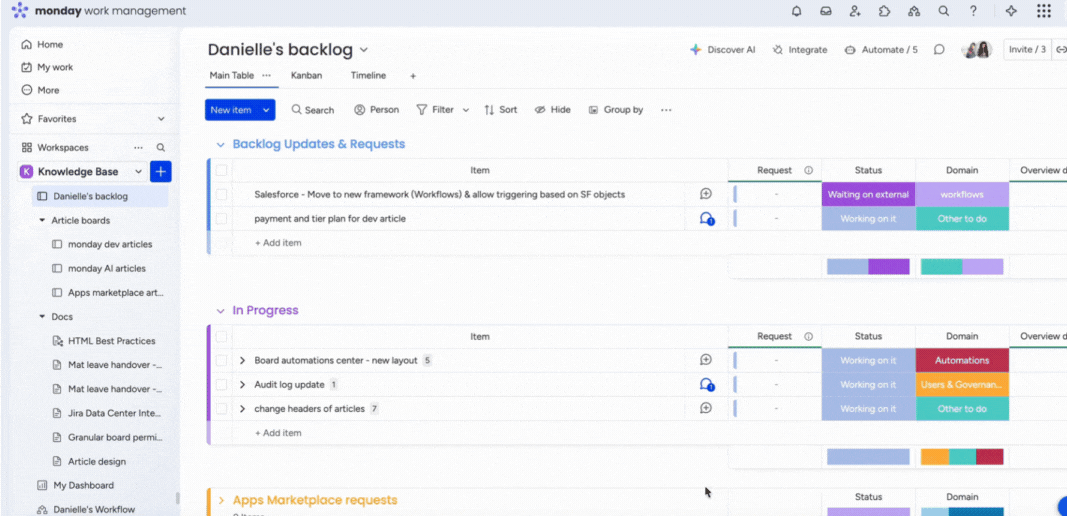Viewport: 1067px width, 516px height.
Task: Add a new board view with plus
Action: pyautogui.click(x=412, y=76)
